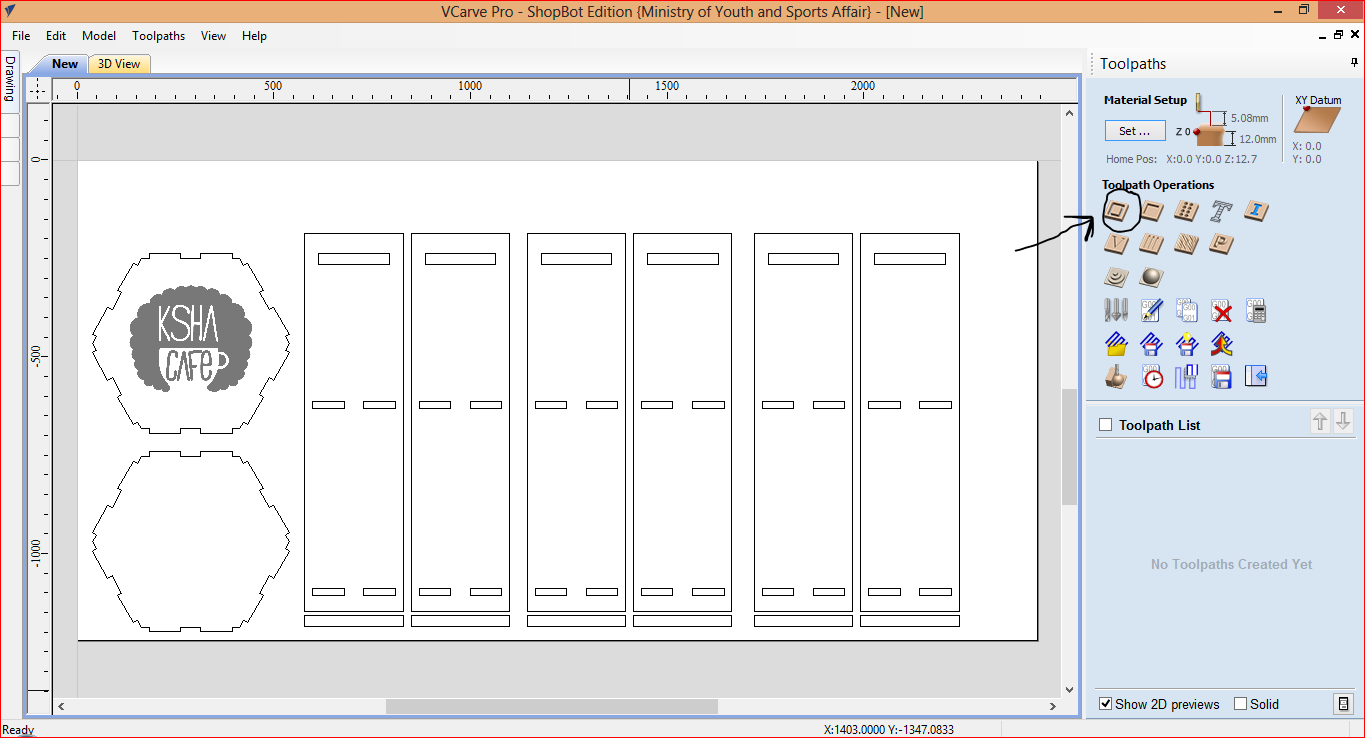Pin the Toolpaths panel with pushpin

click(x=1354, y=63)
